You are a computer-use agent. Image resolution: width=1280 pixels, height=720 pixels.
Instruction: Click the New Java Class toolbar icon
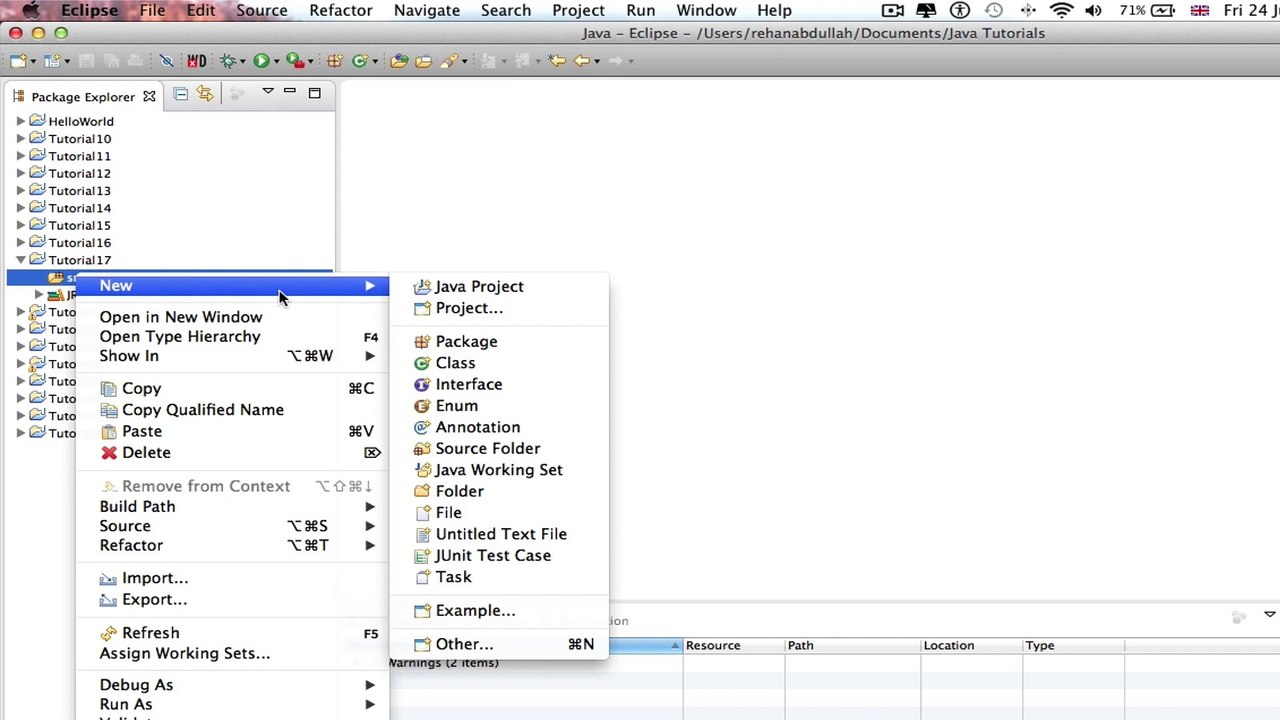click(359, 61)
